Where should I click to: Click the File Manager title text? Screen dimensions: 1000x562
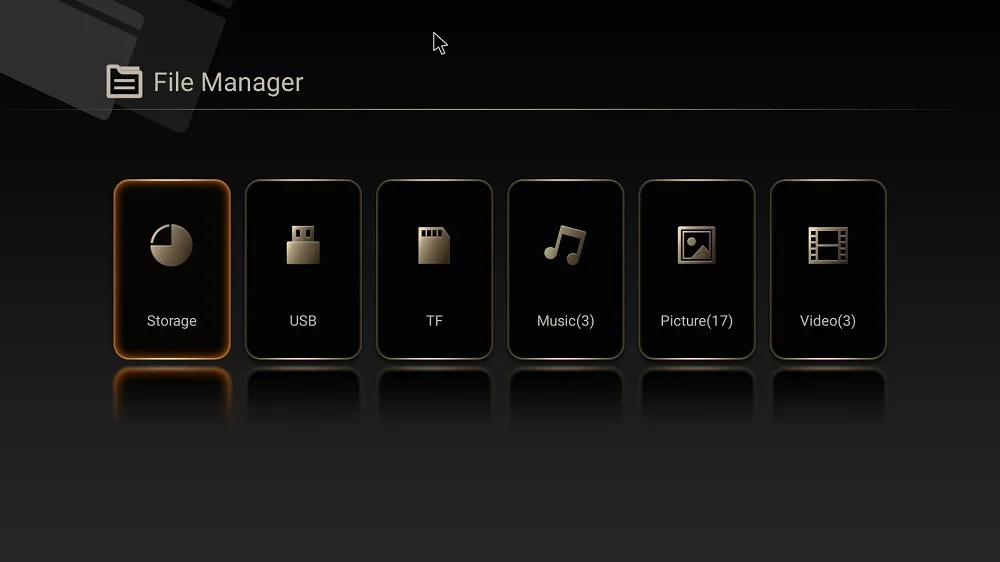click(228, 82)
